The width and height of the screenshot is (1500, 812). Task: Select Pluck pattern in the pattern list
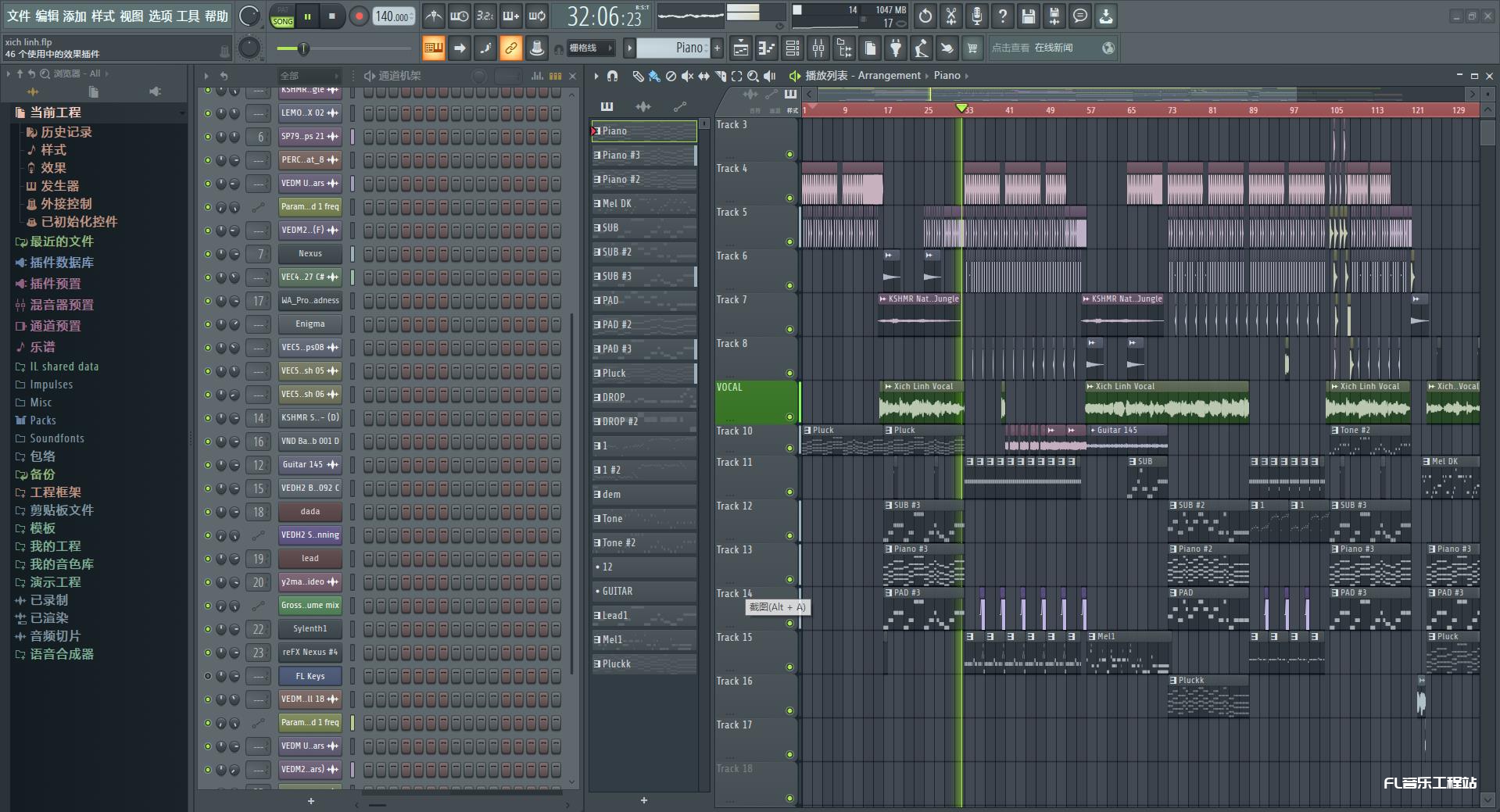[x=644, y=374]
